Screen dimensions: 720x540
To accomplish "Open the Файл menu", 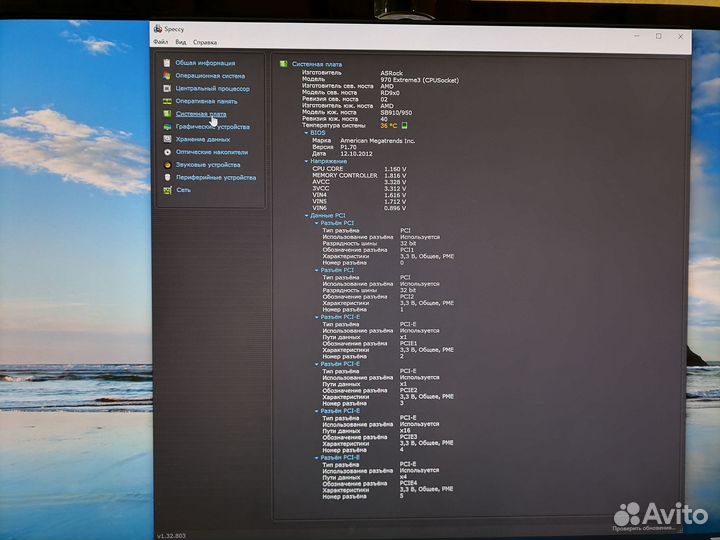I will (x=160, y=42).
